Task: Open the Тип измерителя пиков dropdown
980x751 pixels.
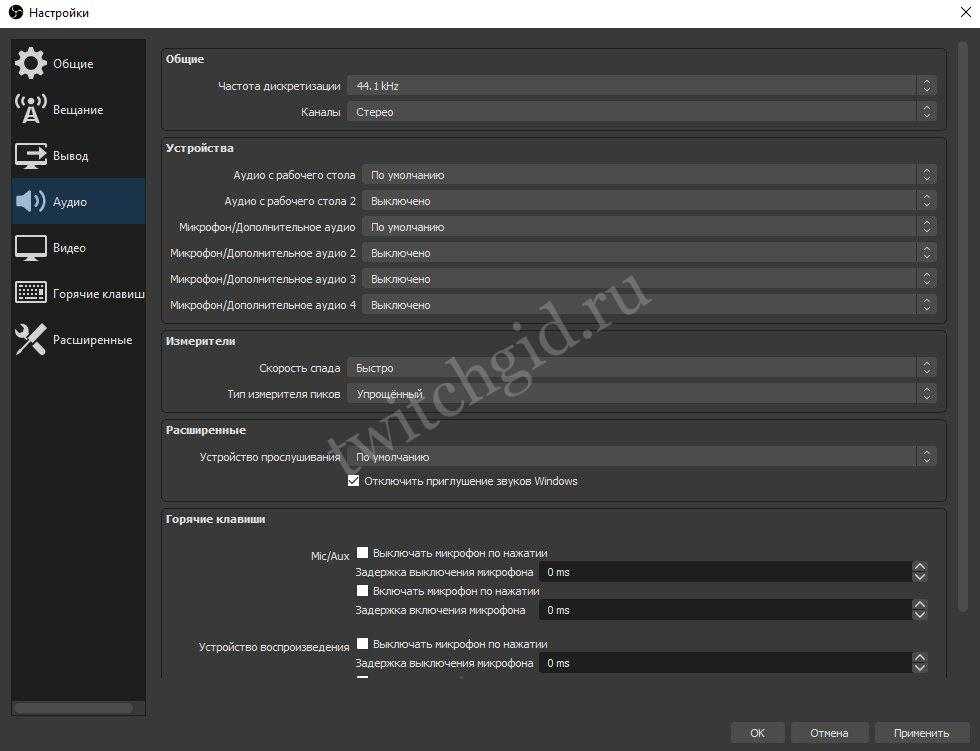Action: 642,394
